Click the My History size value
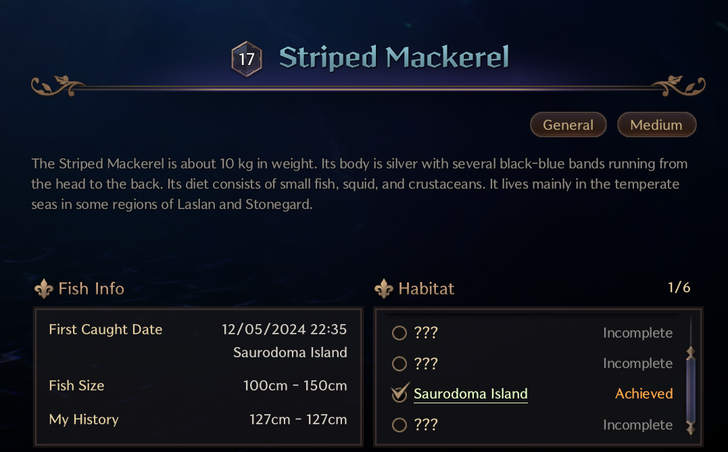This screenshot has width=728, height=452. (x=298, y=419)
